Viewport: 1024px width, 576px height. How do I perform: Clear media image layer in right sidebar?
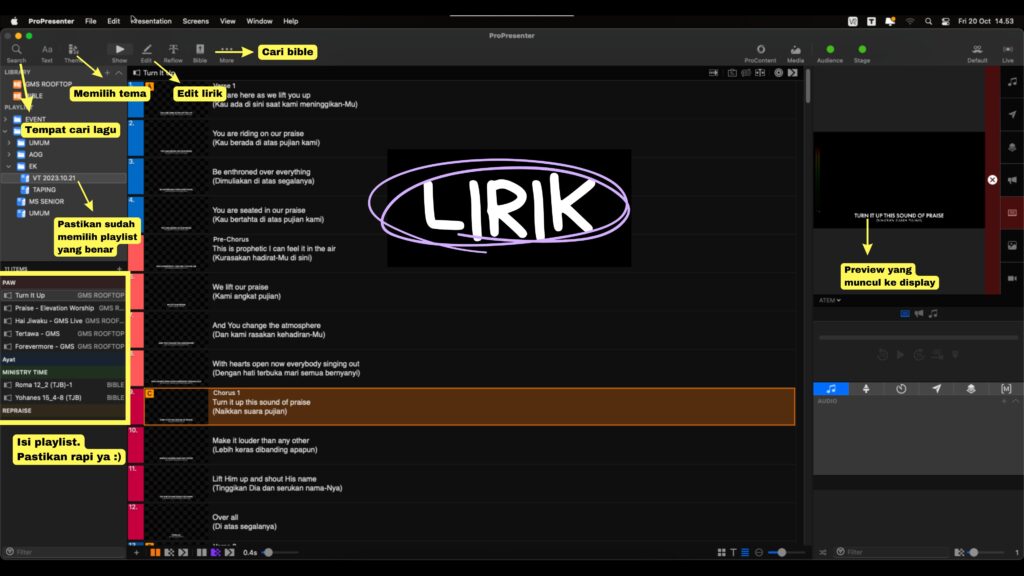[x=1012, y=246]
